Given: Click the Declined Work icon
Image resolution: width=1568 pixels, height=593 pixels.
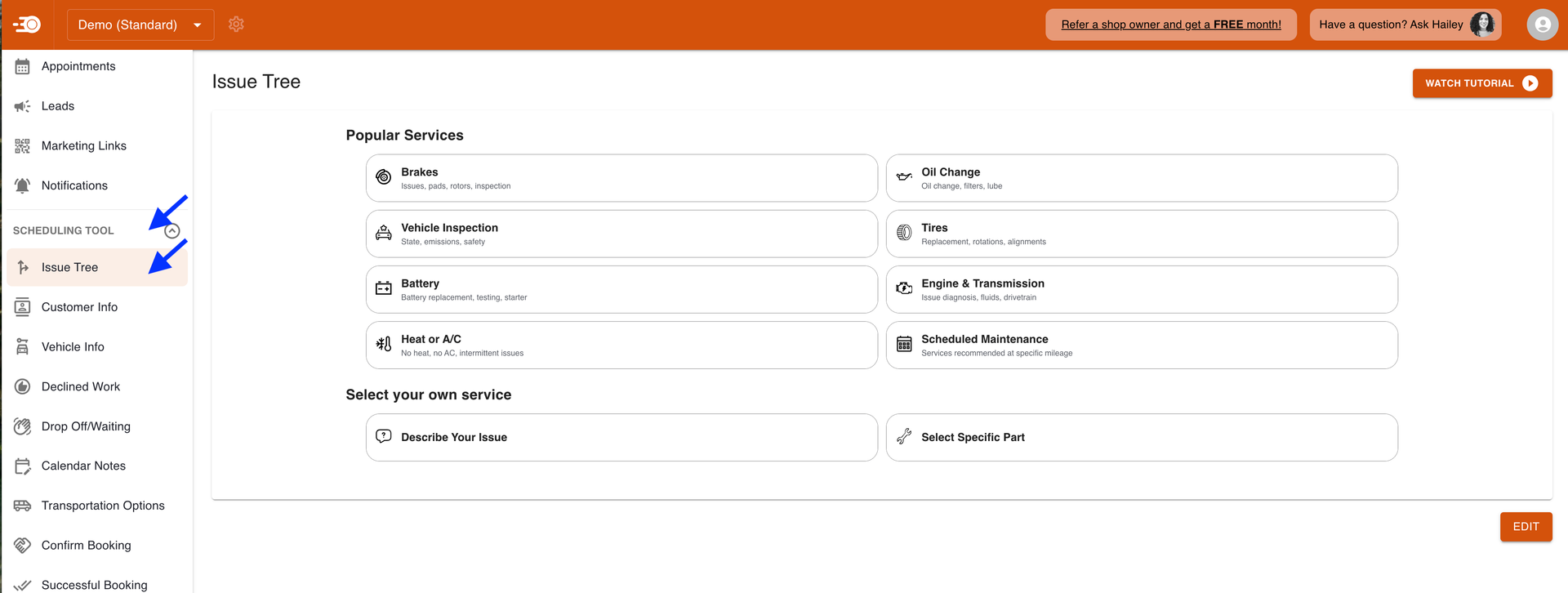Looking at the screenshot, I should tap(22, 386).
